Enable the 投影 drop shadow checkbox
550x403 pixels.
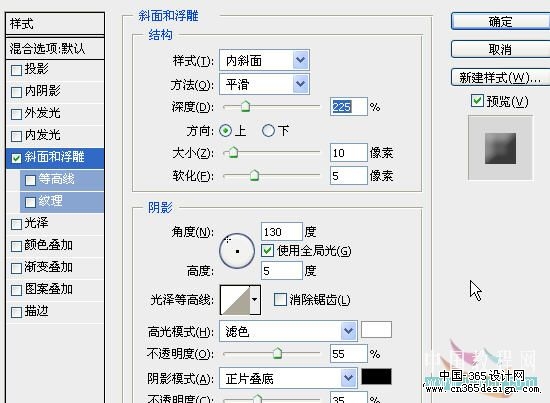pyautogui.click(x=16, y=70)
